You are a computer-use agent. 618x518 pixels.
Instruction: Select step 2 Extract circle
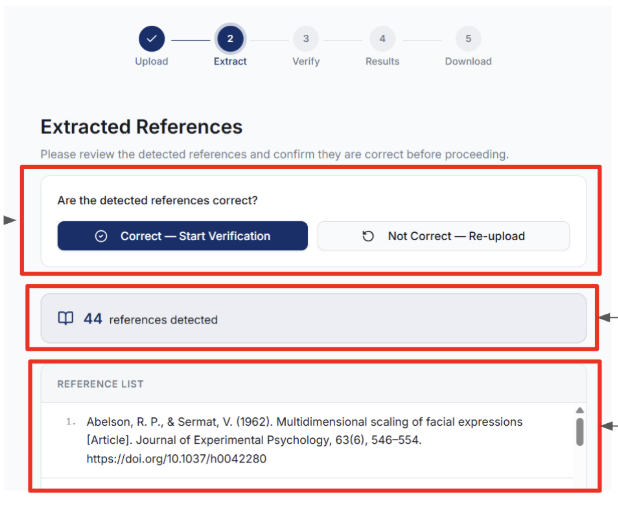pyautogui.click(x=230, y=39)
